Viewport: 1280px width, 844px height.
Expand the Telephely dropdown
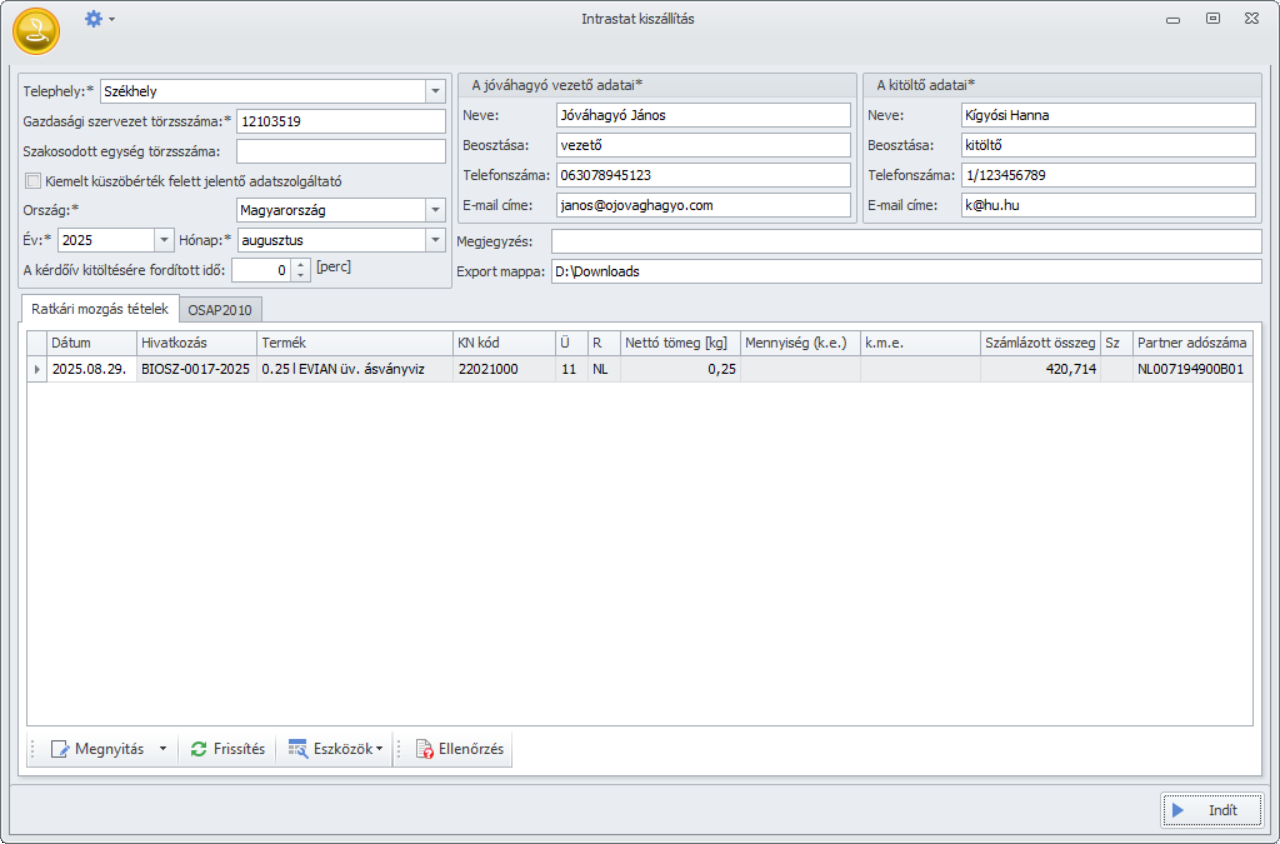[435, 91]
